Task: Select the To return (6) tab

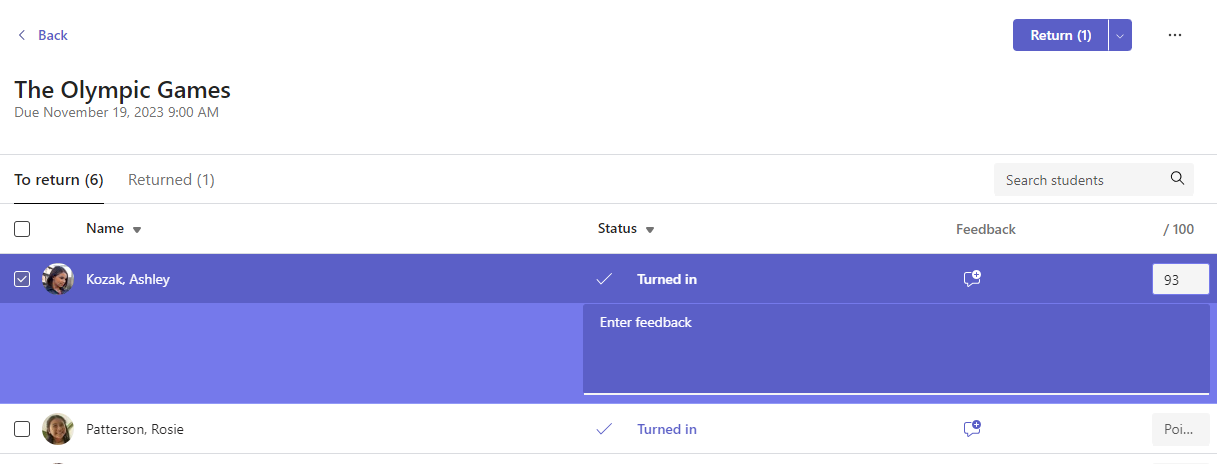Action: pos(59,180)
